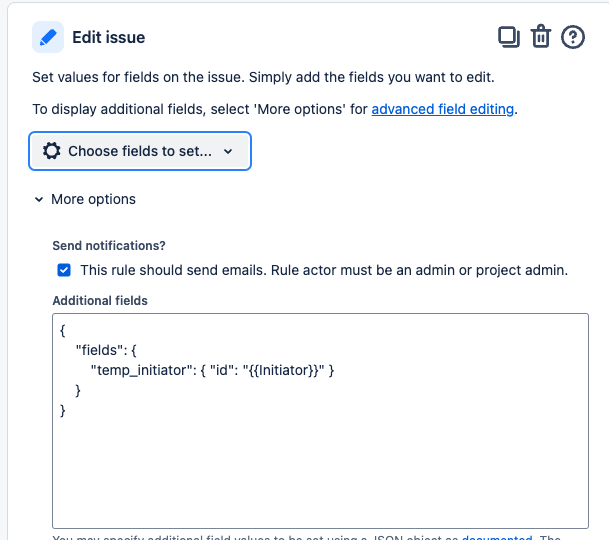
Task: Open the documented link below JSON box
Action: 497,538
